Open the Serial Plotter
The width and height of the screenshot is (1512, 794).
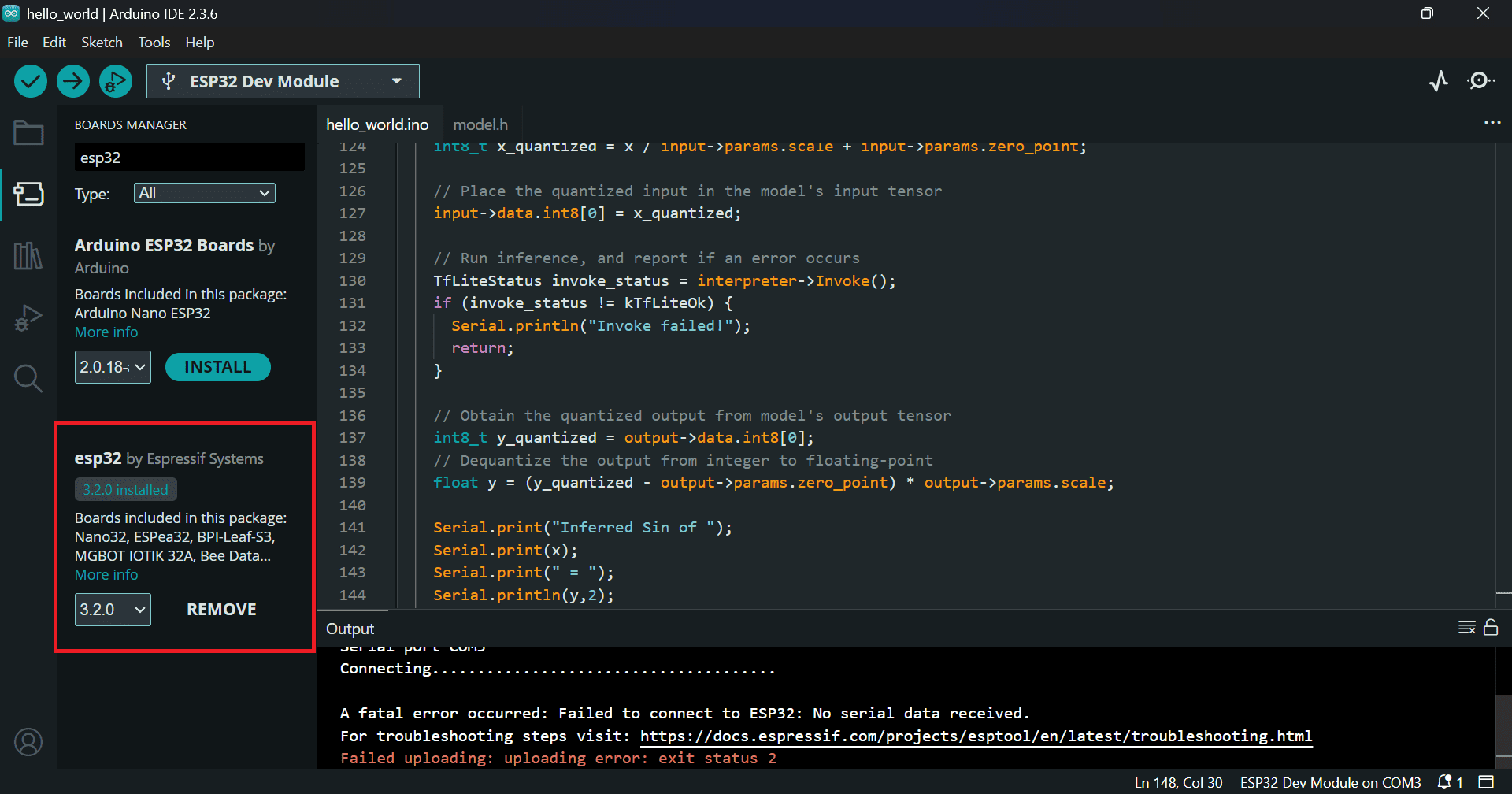point(1439,81)
